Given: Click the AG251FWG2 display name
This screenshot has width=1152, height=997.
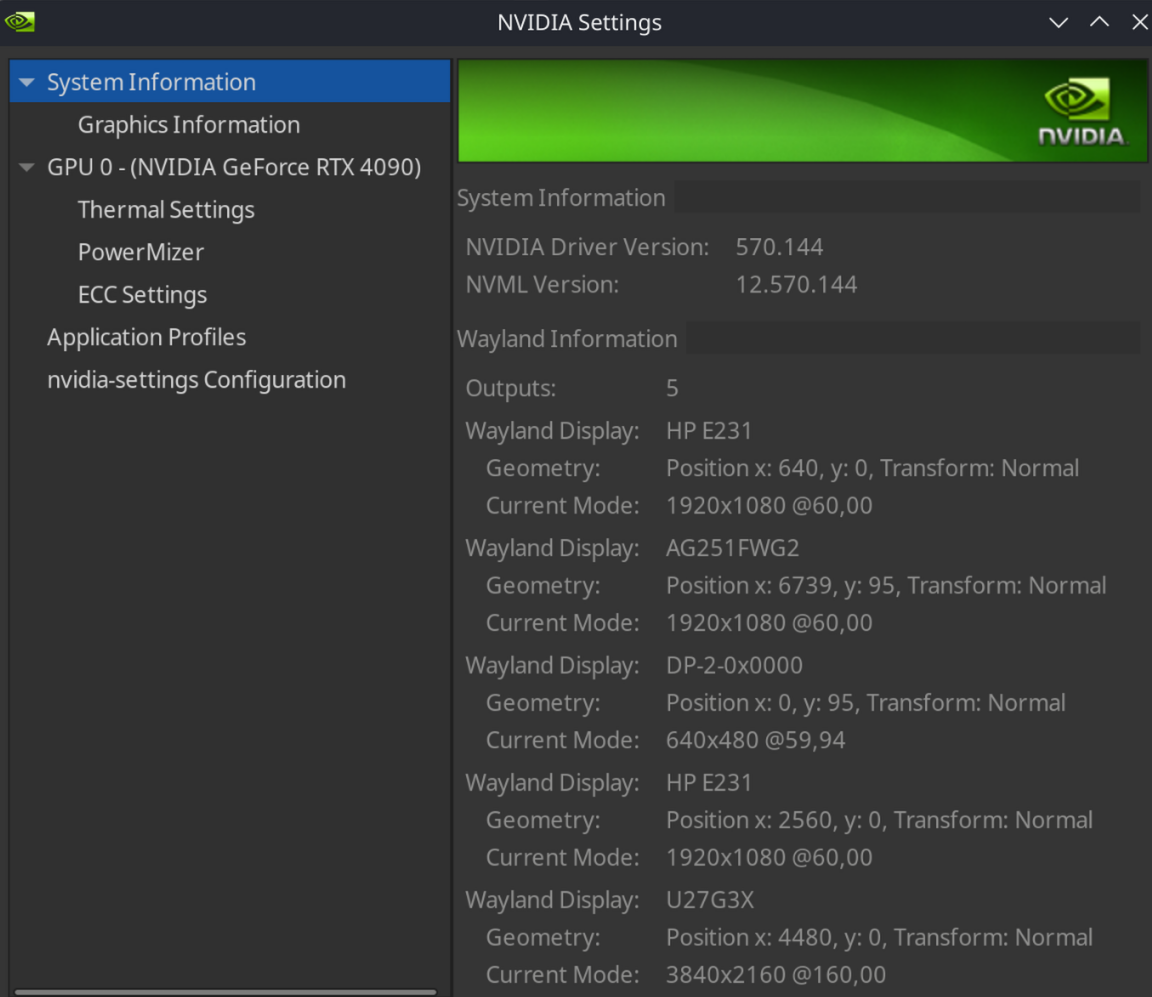Looking at the screenshot, I should point(732,548).
